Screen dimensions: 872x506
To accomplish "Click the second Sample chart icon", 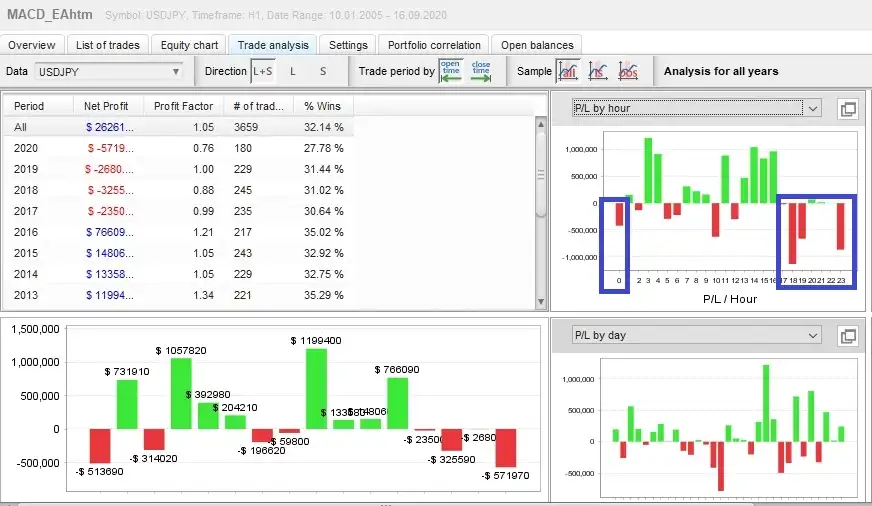I will [x=598, y=71].
